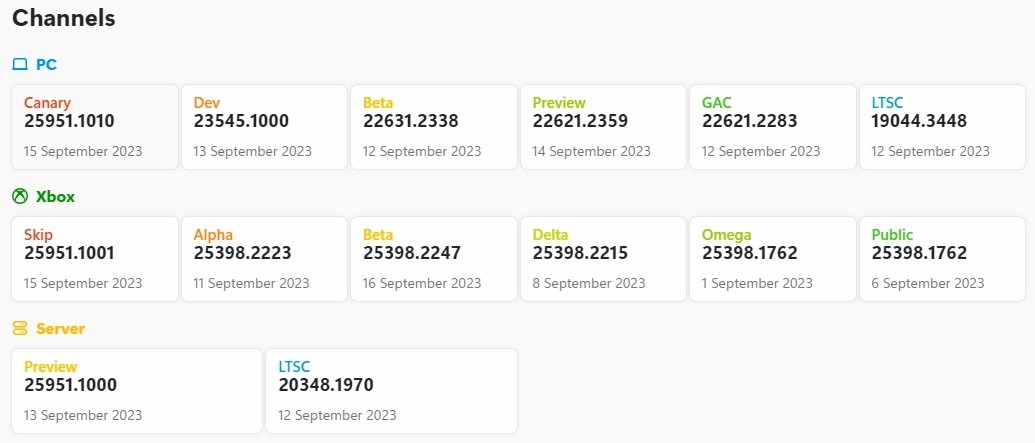Click the Xbox Skip 25951.1001 card
Screen dimensions: 1035x443
pos(95,259)
